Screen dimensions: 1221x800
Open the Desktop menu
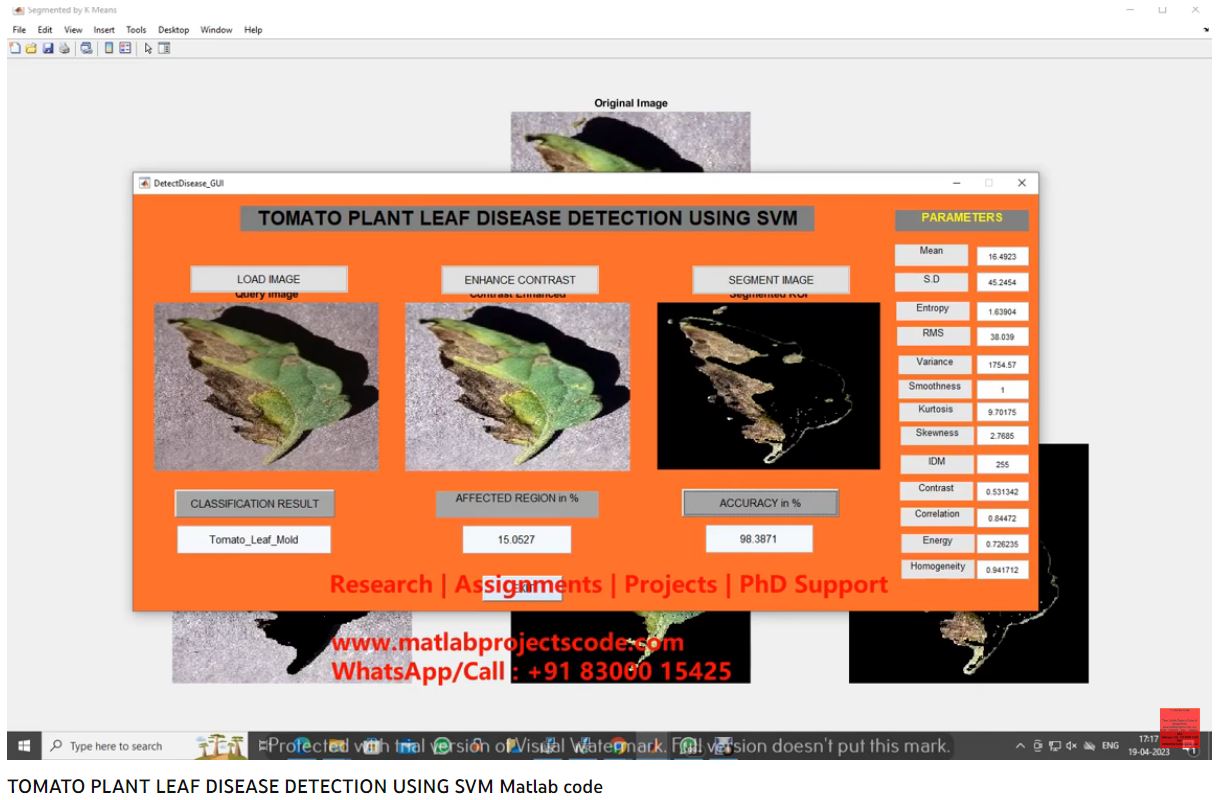coord(173,30)
